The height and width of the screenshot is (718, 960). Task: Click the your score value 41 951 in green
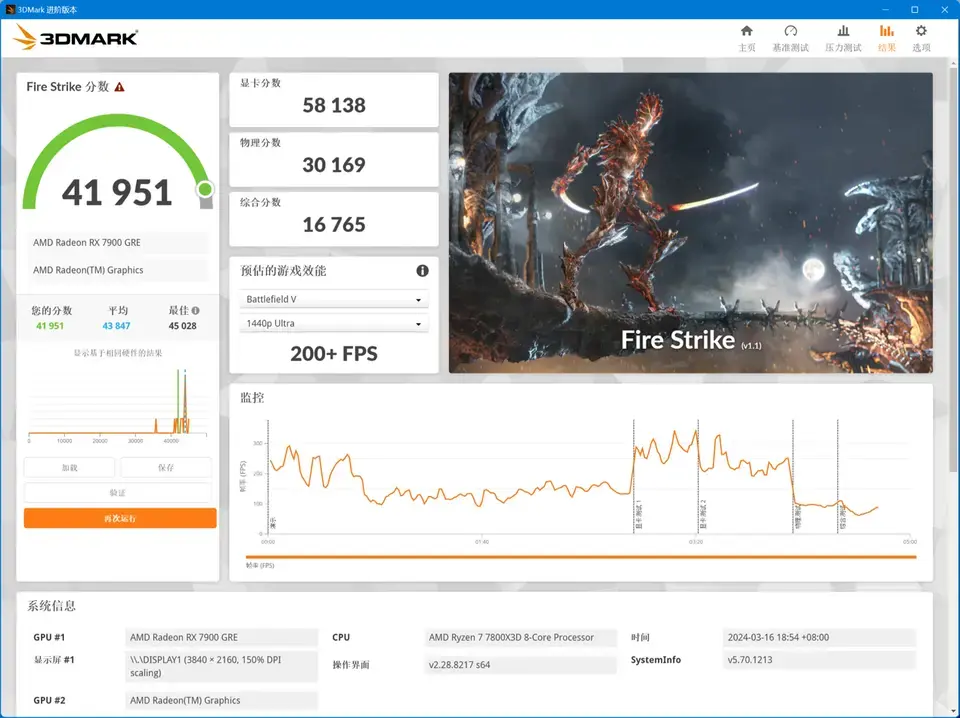click(x=50, y=326)
